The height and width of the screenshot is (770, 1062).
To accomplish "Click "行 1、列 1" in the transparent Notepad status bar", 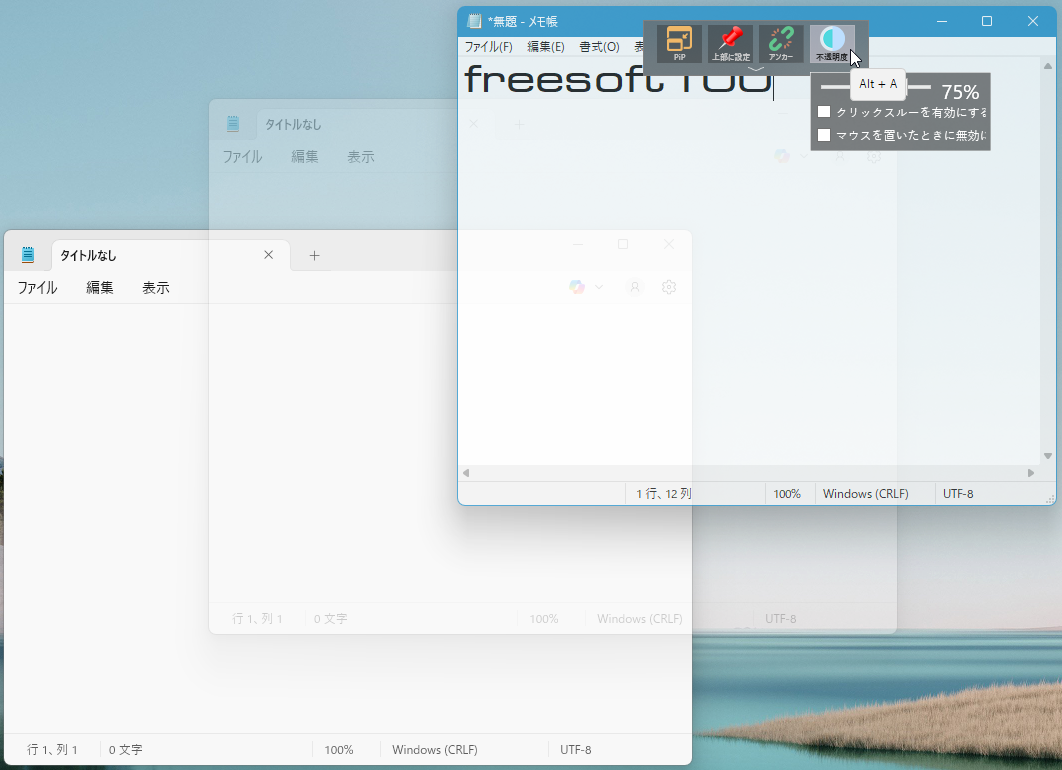I will pyautogui.click(x=257, y=618).
